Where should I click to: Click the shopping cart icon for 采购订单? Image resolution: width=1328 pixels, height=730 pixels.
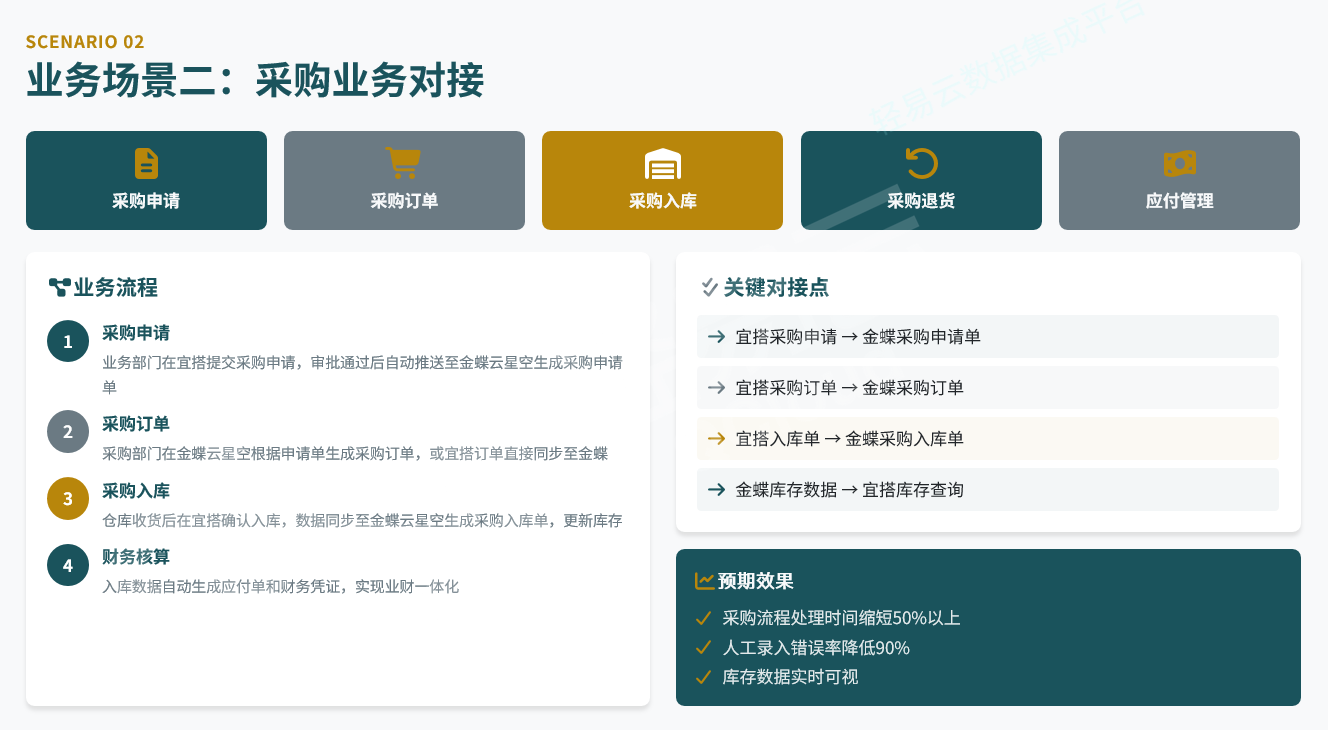pos(404,164)
